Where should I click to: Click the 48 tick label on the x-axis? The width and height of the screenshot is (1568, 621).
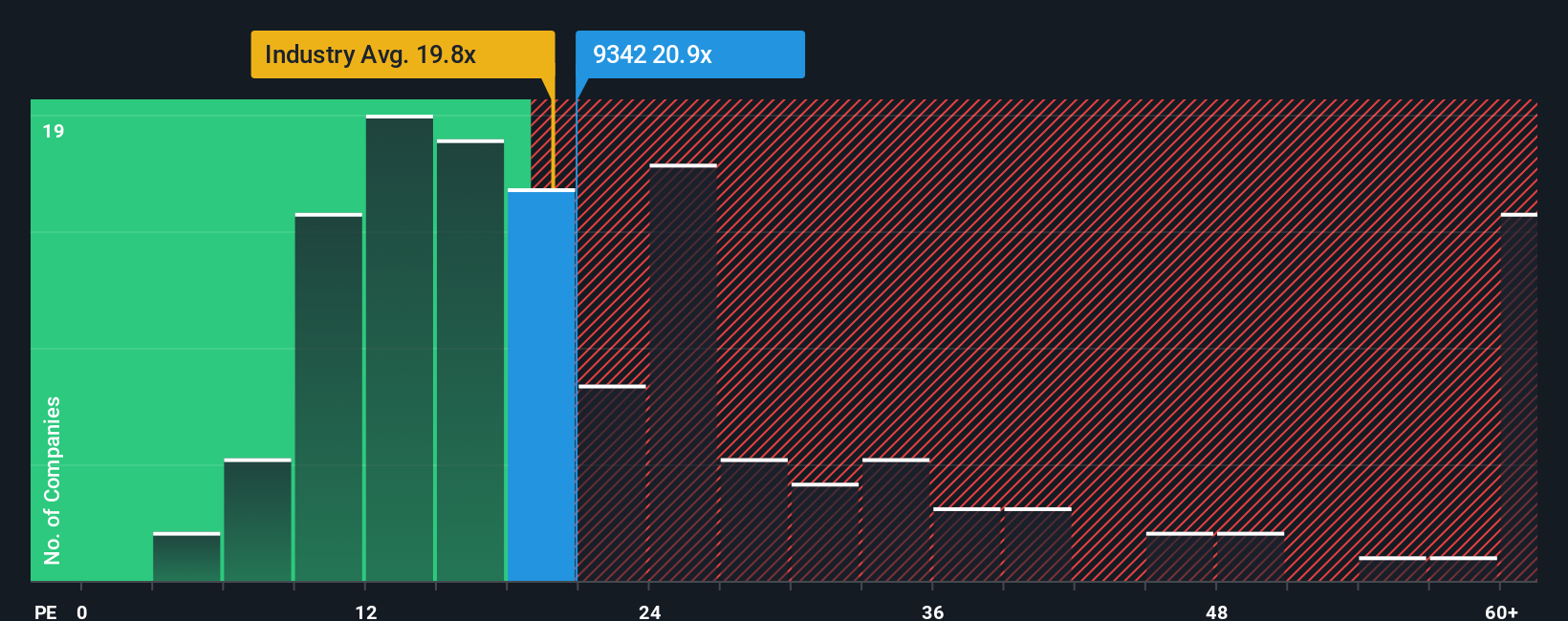click(x=1216, y=612)
